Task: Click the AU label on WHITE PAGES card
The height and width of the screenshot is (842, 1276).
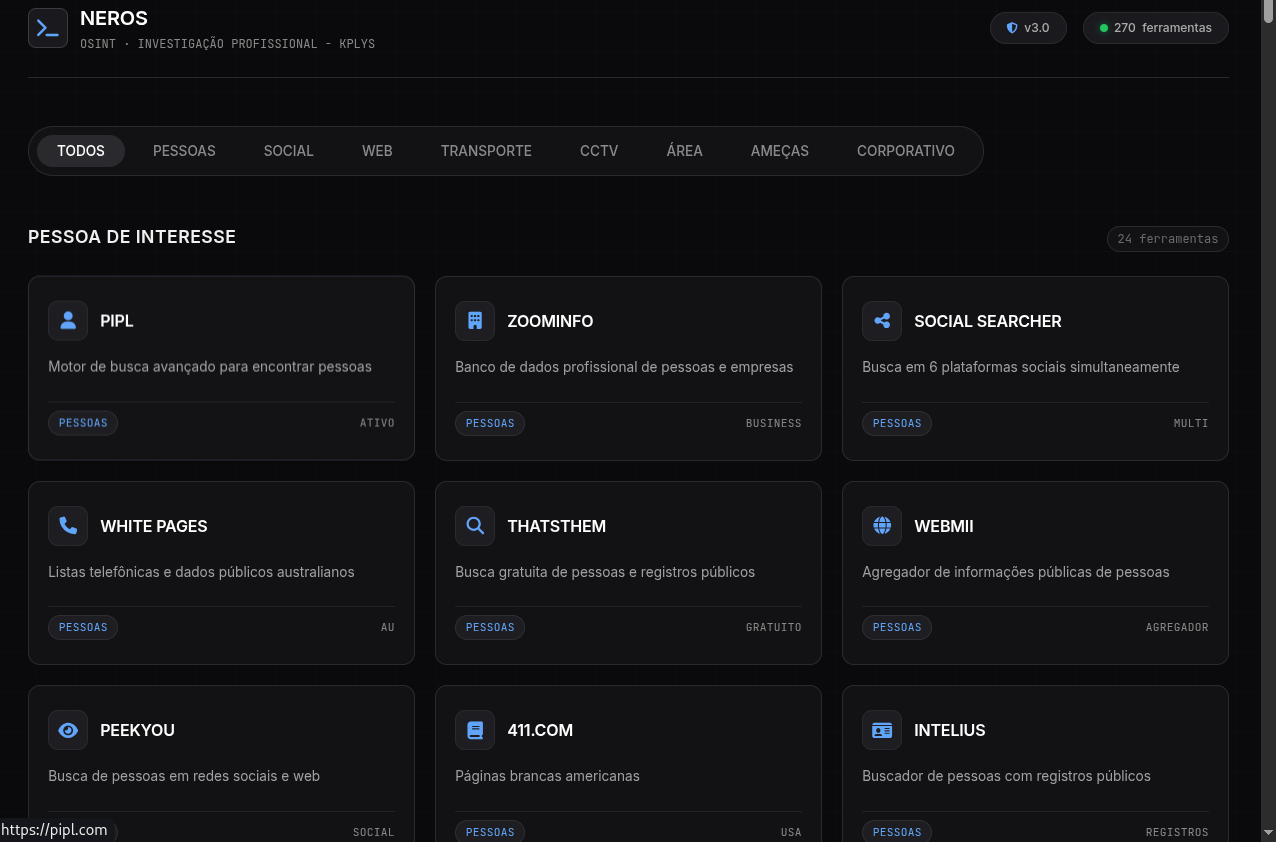Action: [388, 627]
